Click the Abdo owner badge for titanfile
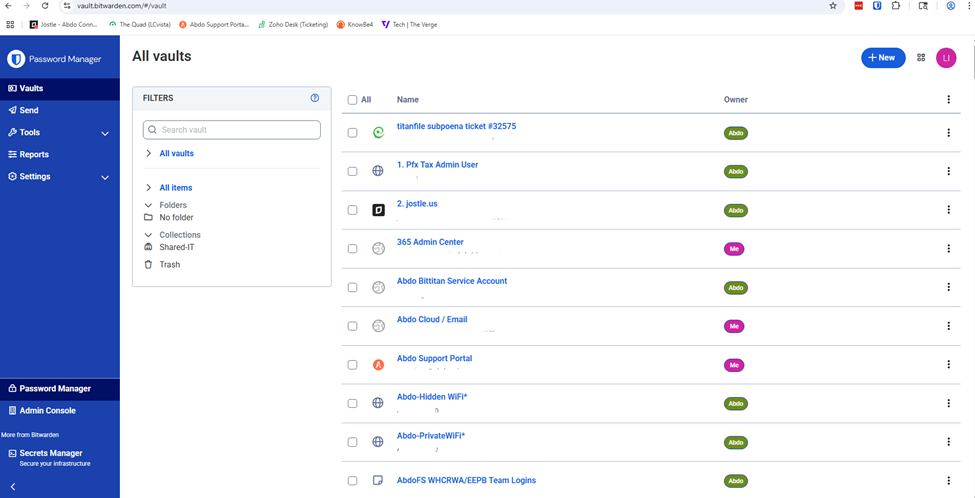Screen dimensions: 975x498 pyautogui.click(x=736, y=132)
